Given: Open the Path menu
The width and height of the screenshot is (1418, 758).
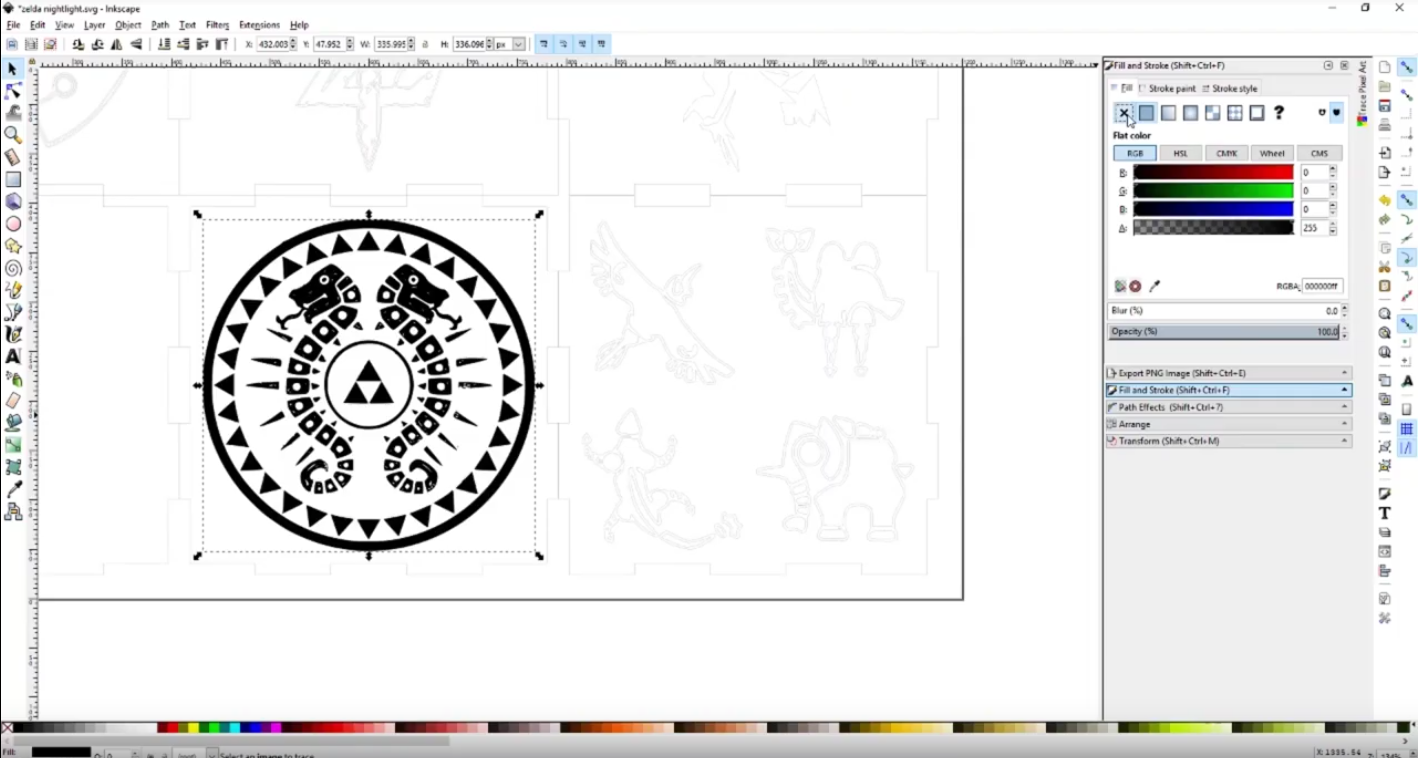Looking at the screenshot, I should point(160,25).
